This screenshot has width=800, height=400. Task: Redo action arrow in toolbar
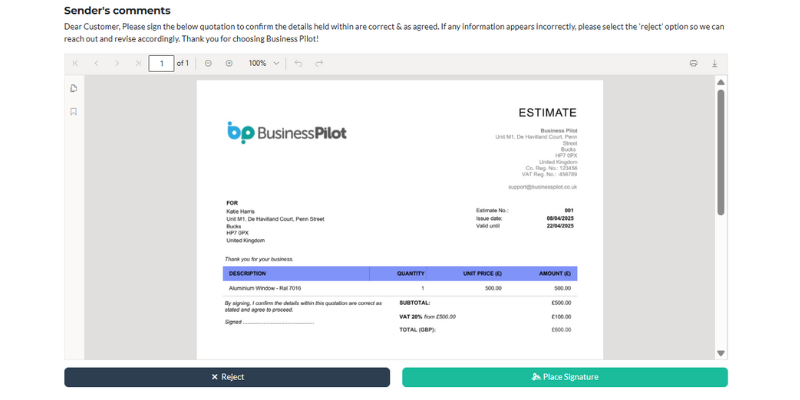pos(319,63)
